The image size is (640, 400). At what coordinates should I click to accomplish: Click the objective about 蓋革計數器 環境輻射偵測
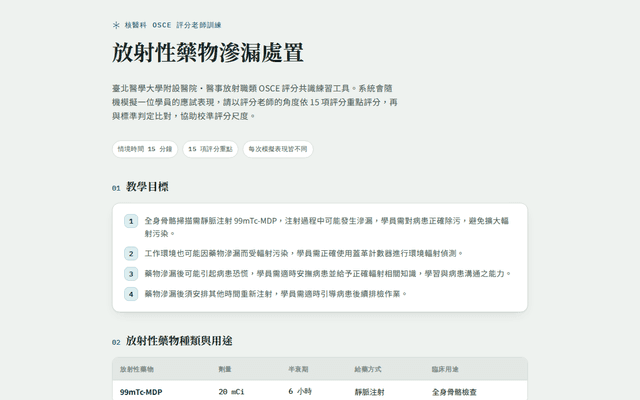[x=304, y=253]
